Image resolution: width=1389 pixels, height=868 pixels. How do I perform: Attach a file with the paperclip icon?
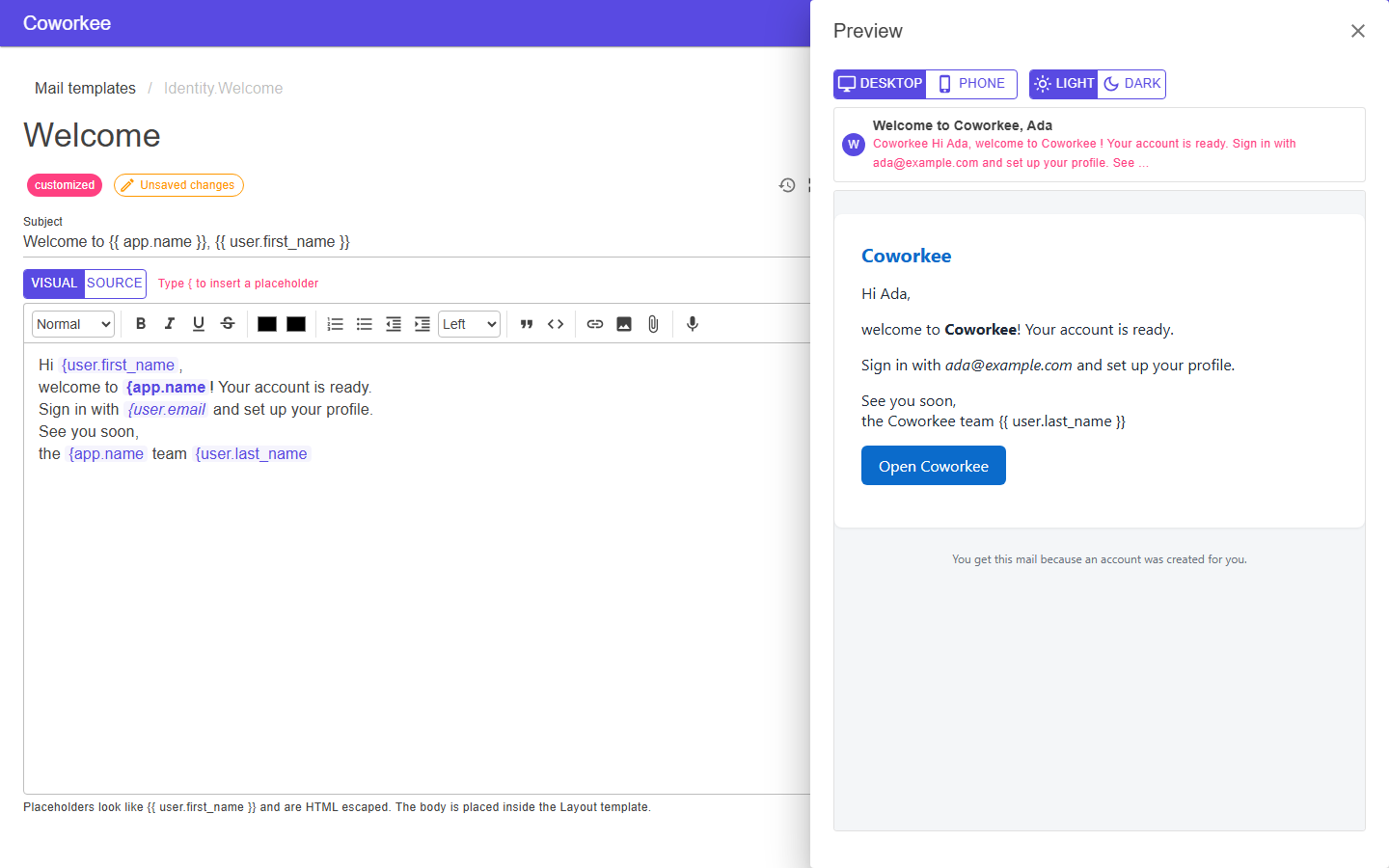653,324
